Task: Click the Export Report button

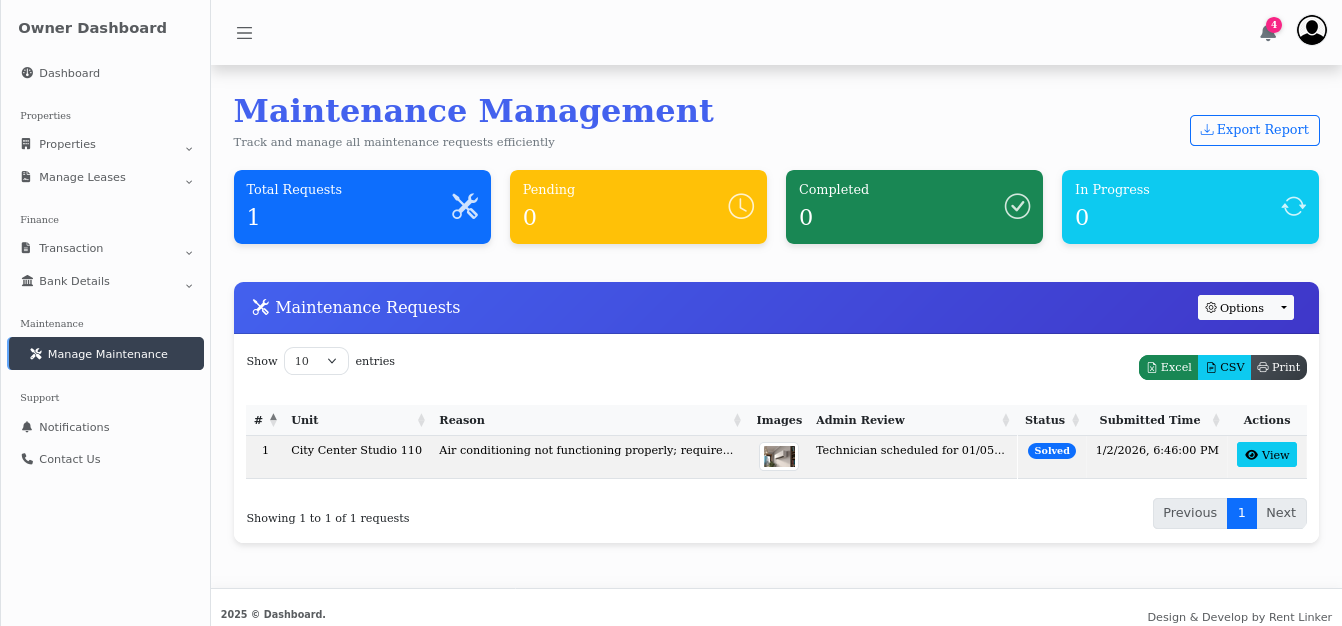Action: 1254,130
